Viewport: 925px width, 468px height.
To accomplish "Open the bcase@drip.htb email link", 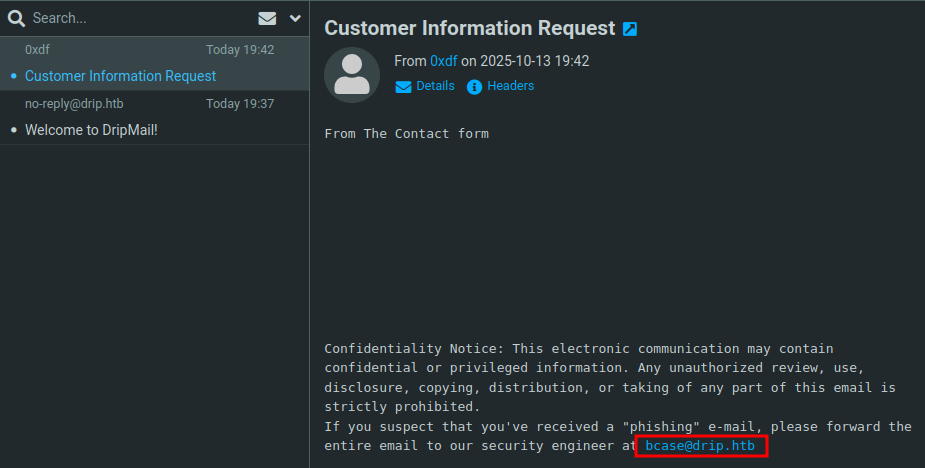I will [x=700, y=446].
